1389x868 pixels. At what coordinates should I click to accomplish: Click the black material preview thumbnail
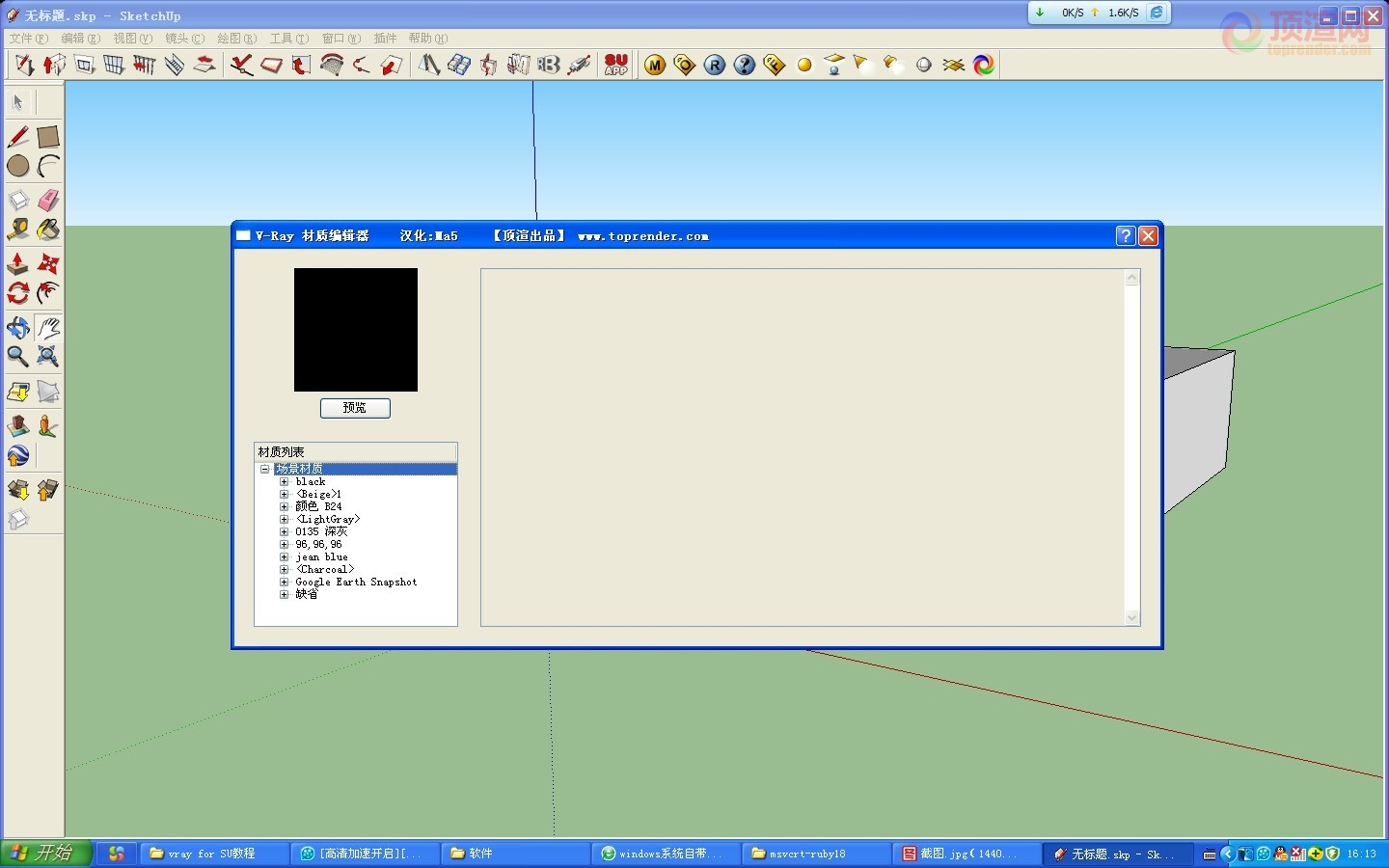click(356, 330)
